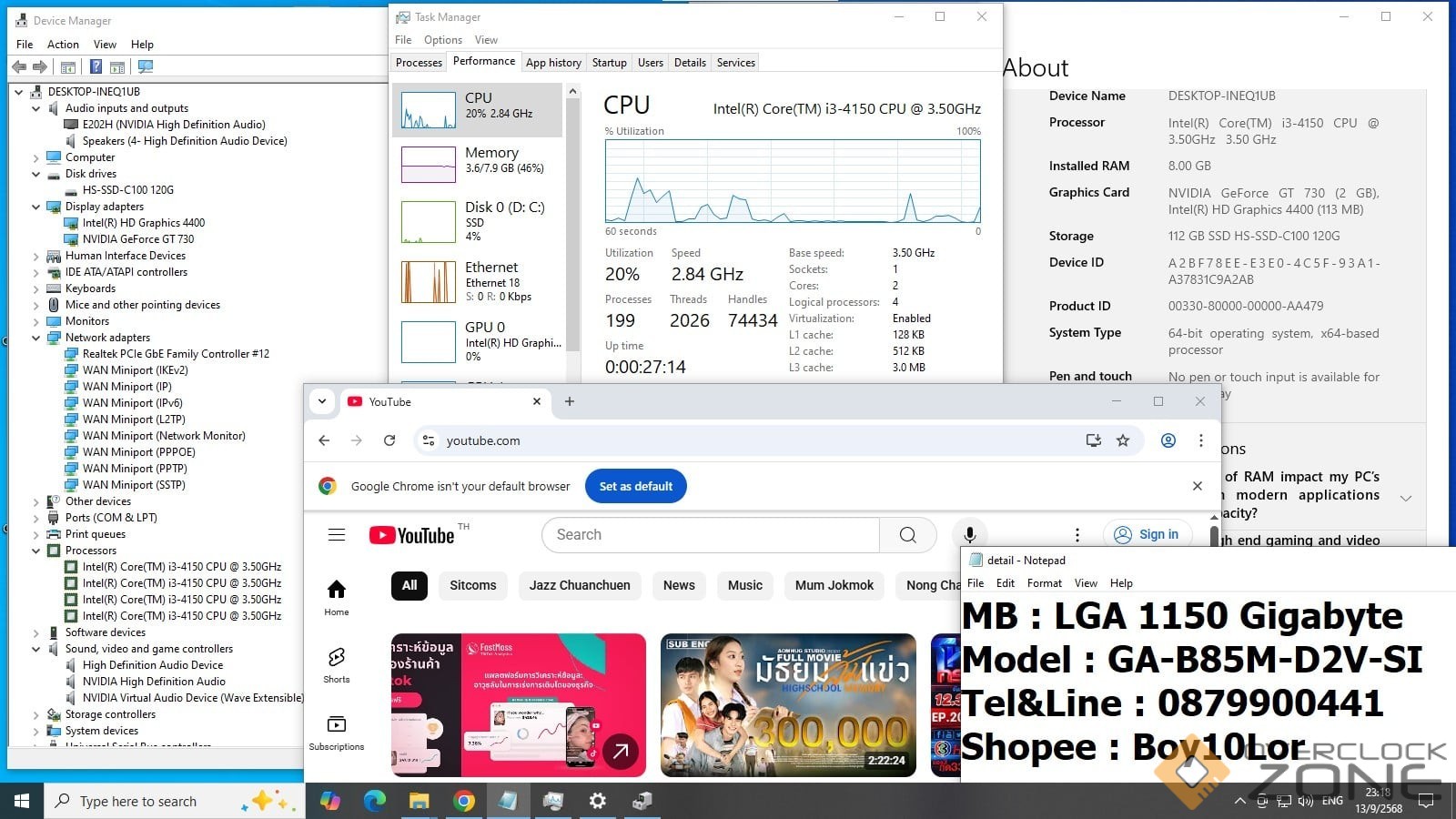Collapse the Processors tree node
This screenshot has width=1456, height=819.
[36, 551]
